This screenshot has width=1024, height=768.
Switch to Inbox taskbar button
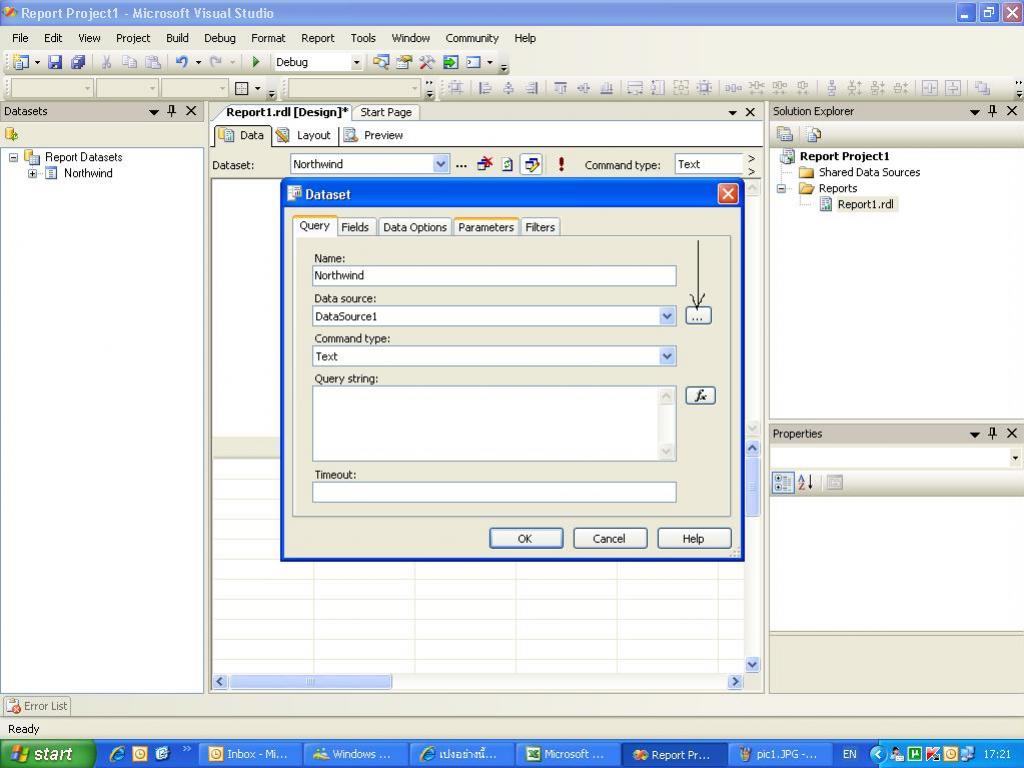[x=250, y=754]
